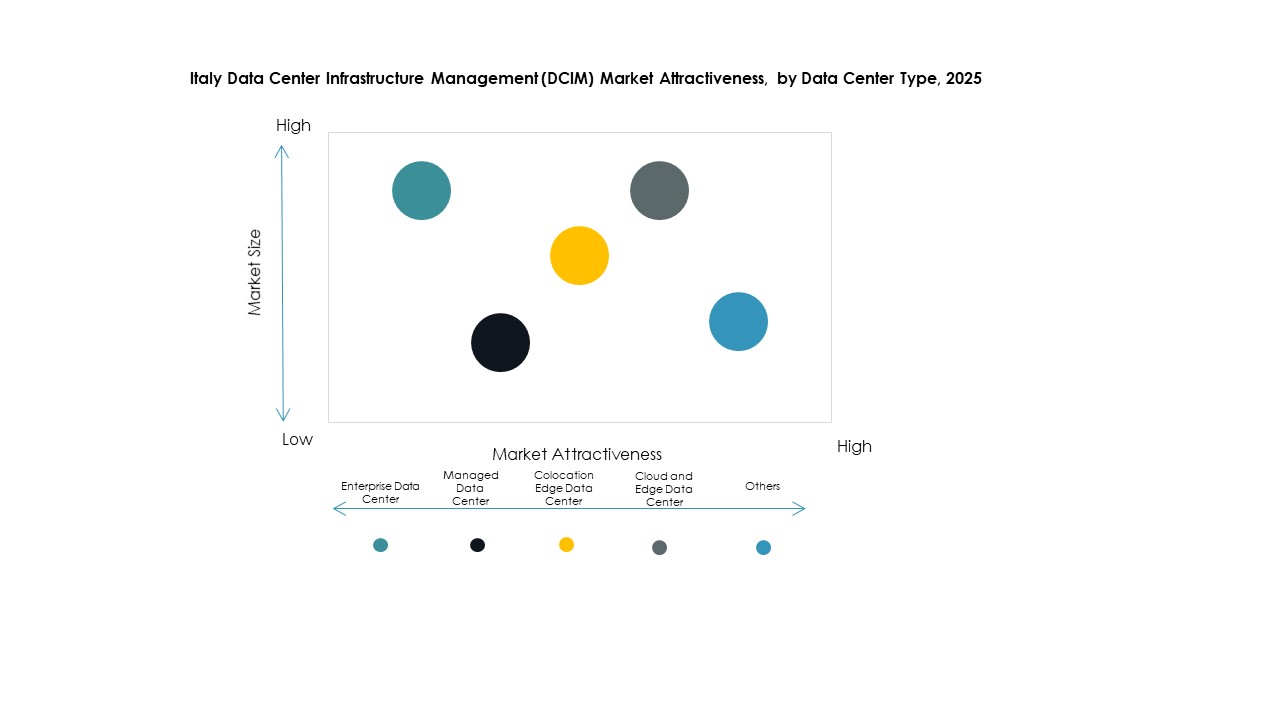1280x720 pixels.
Task: Click the dark Managed Data Center bubble
Action: pyautogui.click(x=500, y=342)
